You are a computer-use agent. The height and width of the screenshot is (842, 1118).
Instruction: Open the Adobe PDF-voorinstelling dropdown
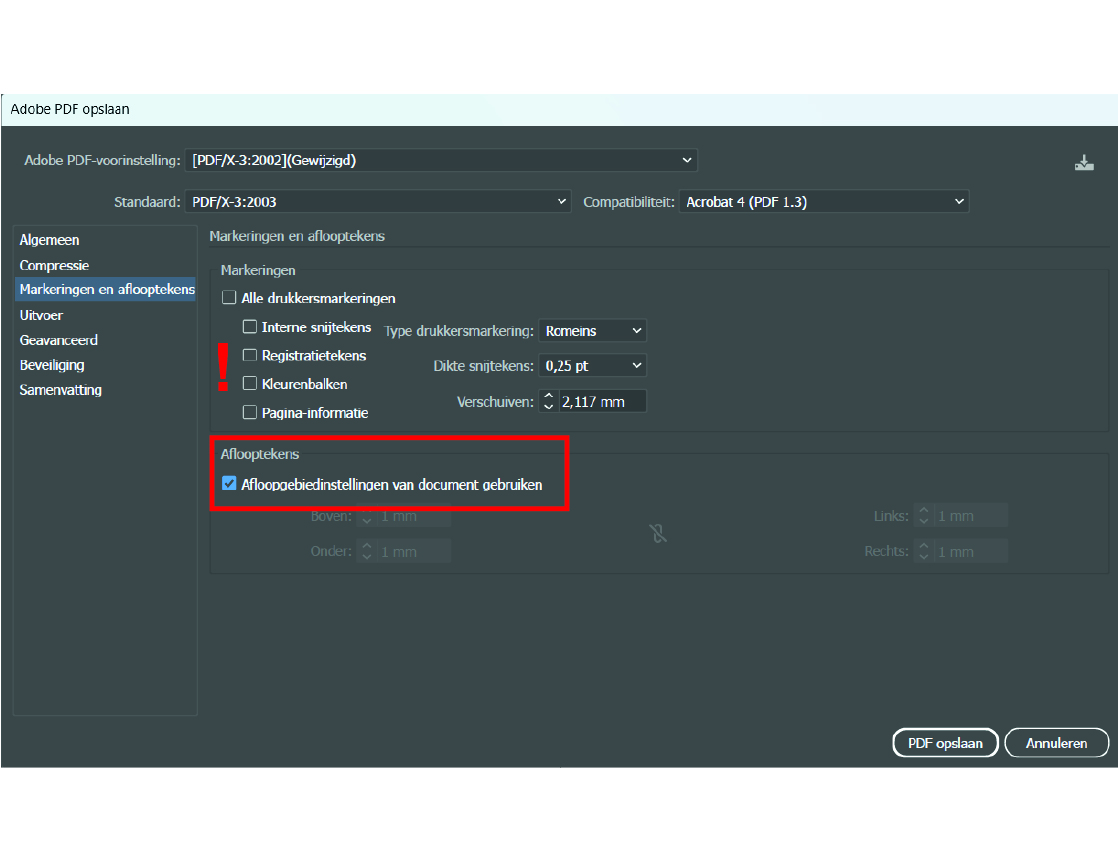click(441, 160)
